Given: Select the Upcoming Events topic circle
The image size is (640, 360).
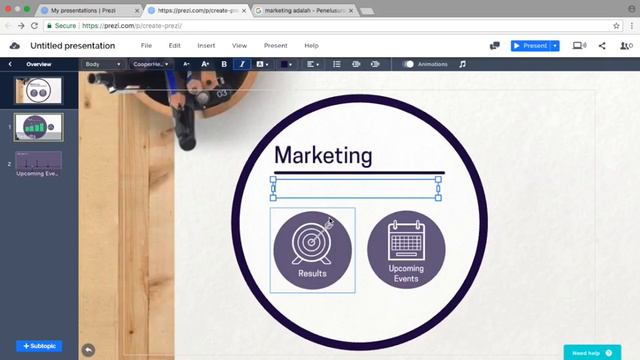Looking at the screenshot, I should tap(406, 249).
